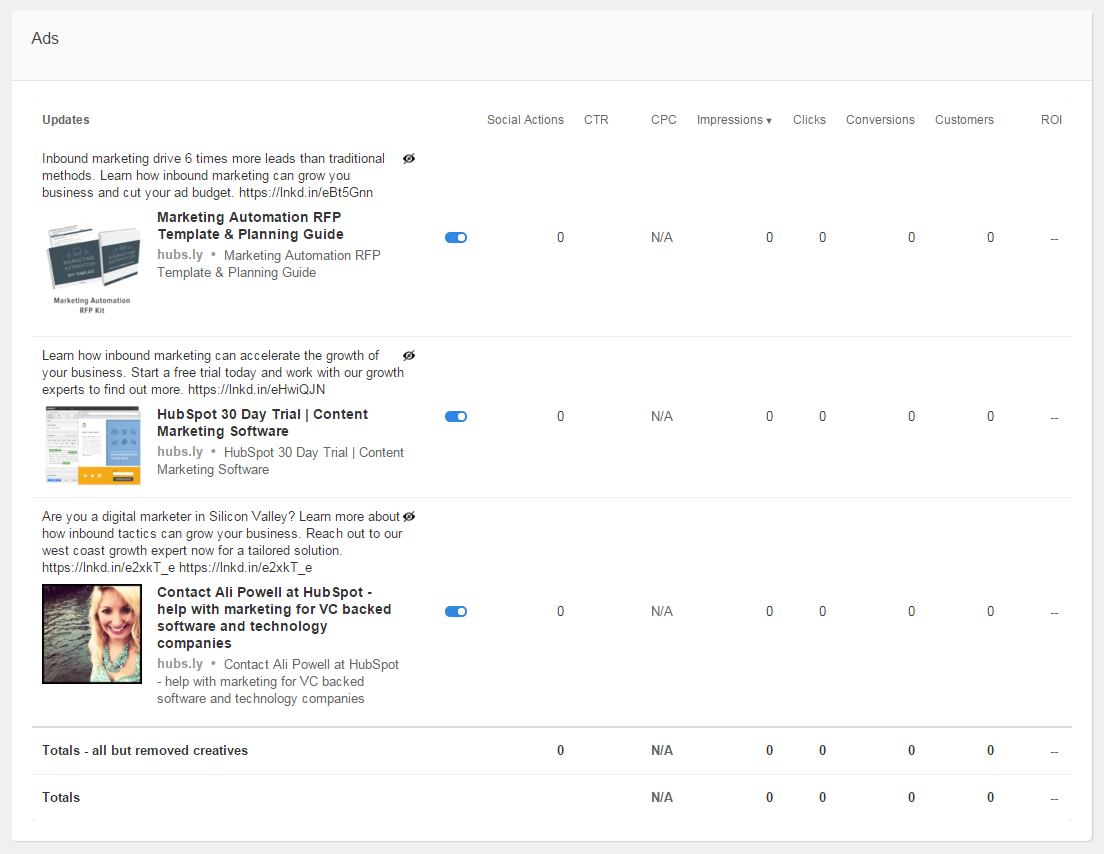Click eye icon on Inbound marketing update
Image resolution: width=1104 pixels, height=854 pixels.
pyautogui.click(x=408, y=158)
